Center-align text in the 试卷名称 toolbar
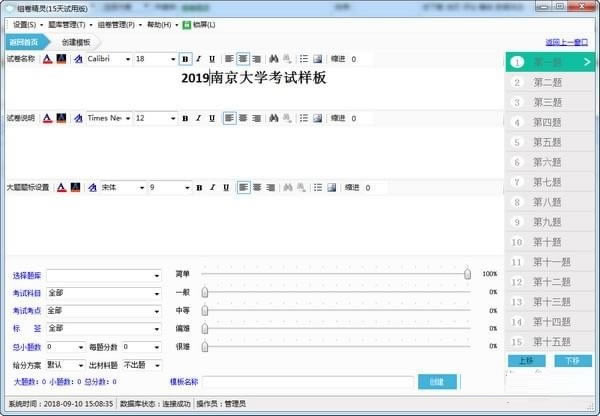This screenshot has width=600, height=416. [243, 60]
